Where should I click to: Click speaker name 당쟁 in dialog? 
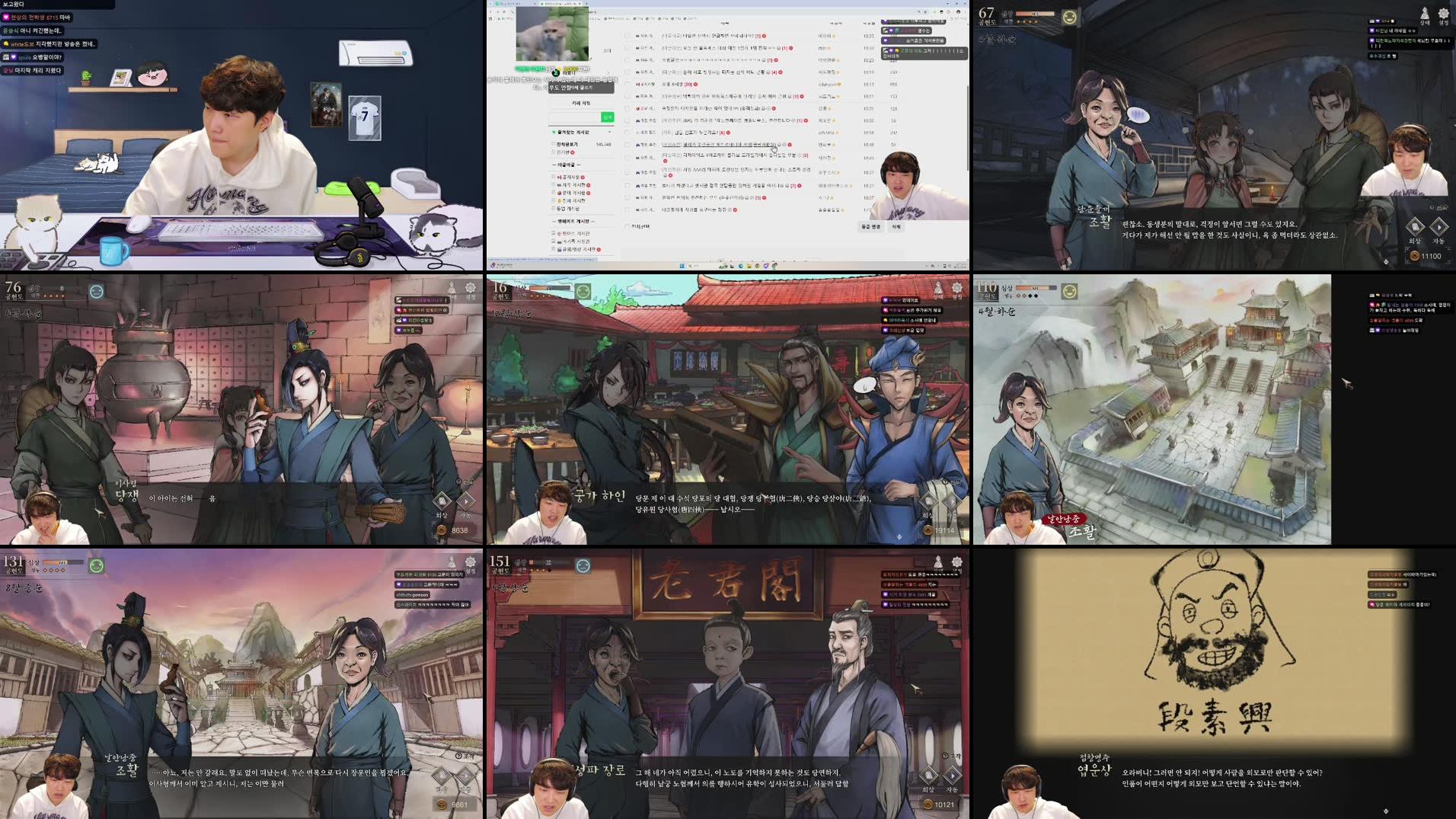point(126,495)
